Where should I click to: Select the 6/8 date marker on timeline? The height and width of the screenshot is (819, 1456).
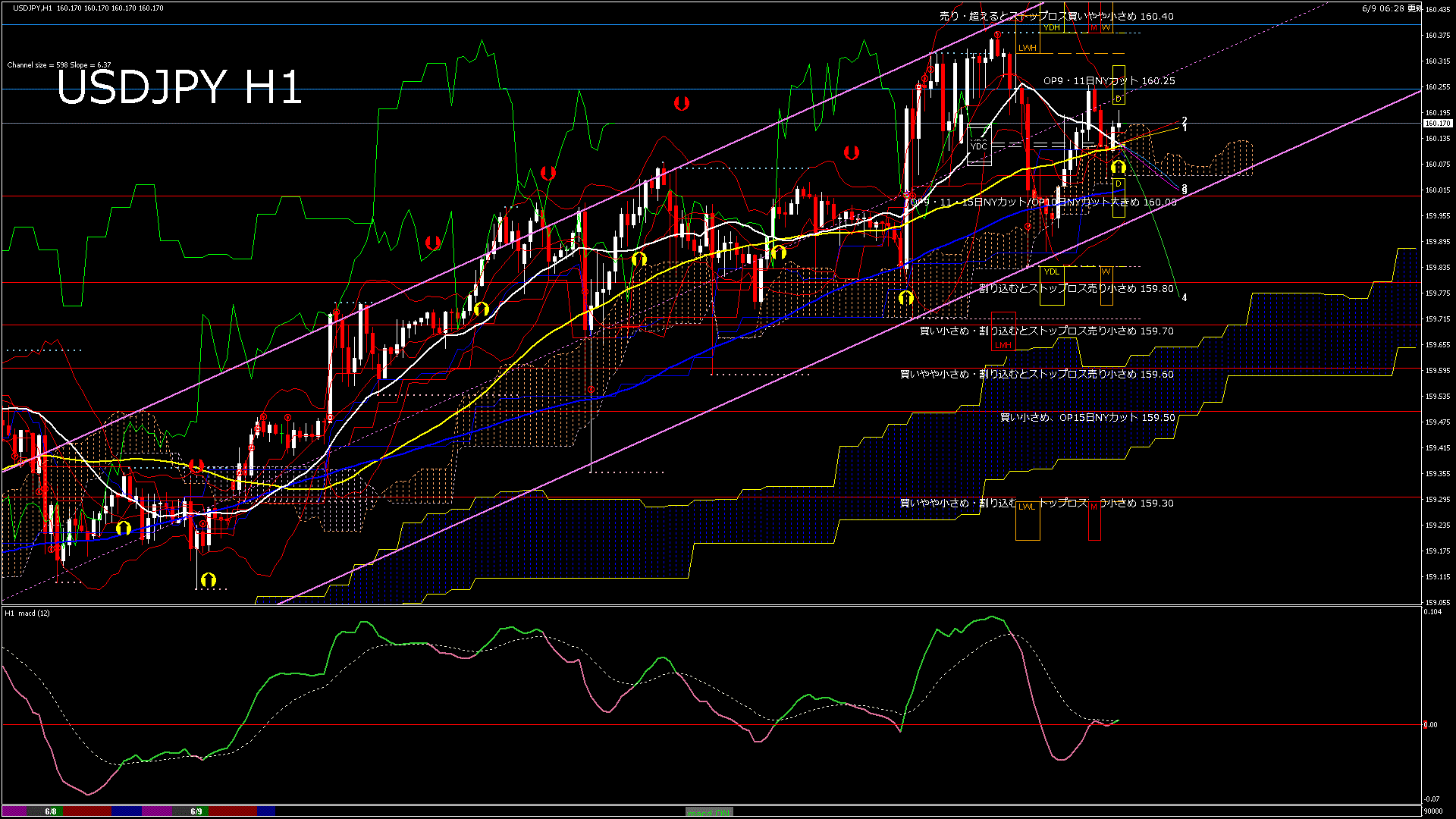[x=51, y=811]
